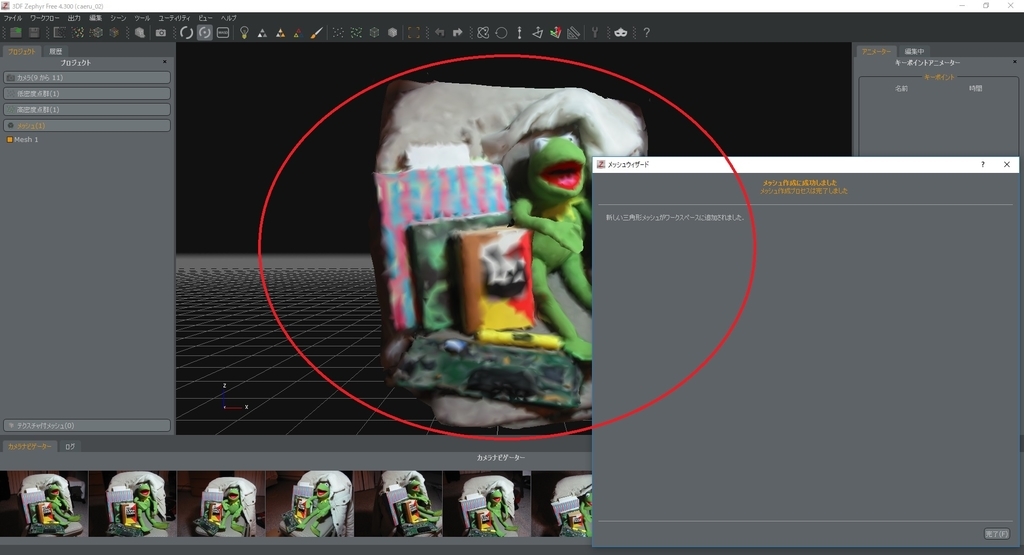The height and width of the screenshot is (555, 1024).
Task: Click the atom-shaped orbit icon
Action: (x=483, y=33)
